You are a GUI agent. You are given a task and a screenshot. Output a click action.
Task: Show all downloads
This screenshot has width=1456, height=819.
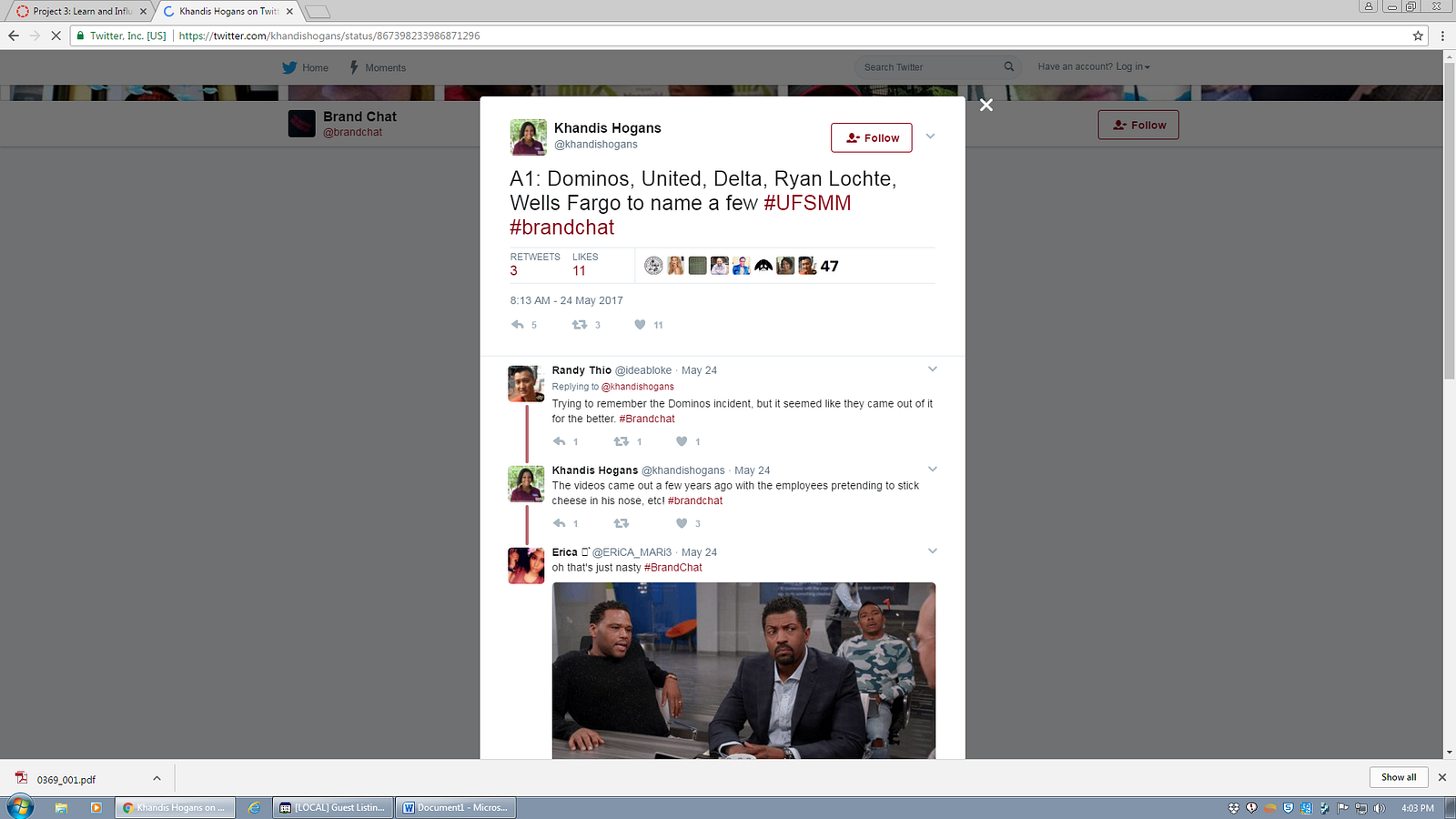(x=1399, y=777)
